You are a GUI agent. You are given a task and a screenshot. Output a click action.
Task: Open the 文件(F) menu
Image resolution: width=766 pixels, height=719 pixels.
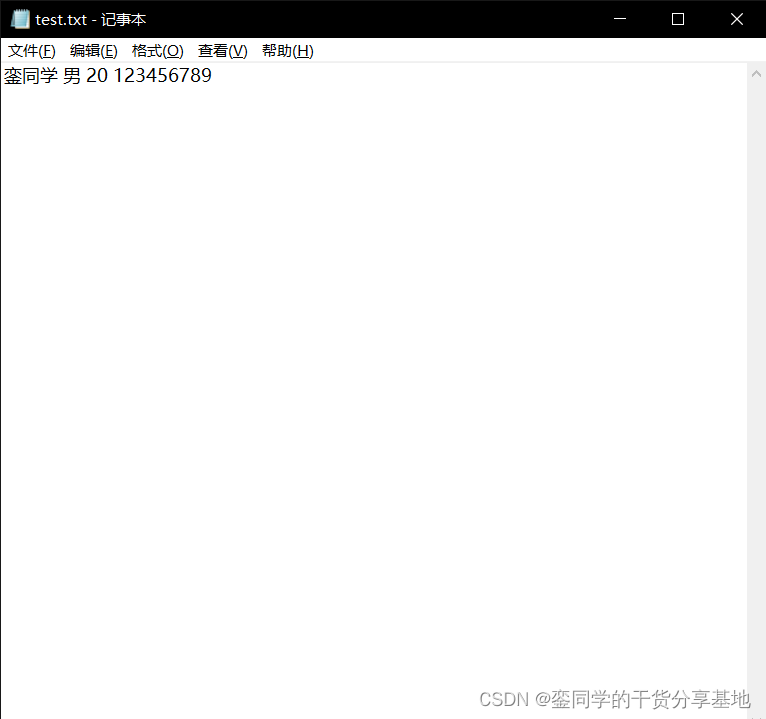pos(31,51)
